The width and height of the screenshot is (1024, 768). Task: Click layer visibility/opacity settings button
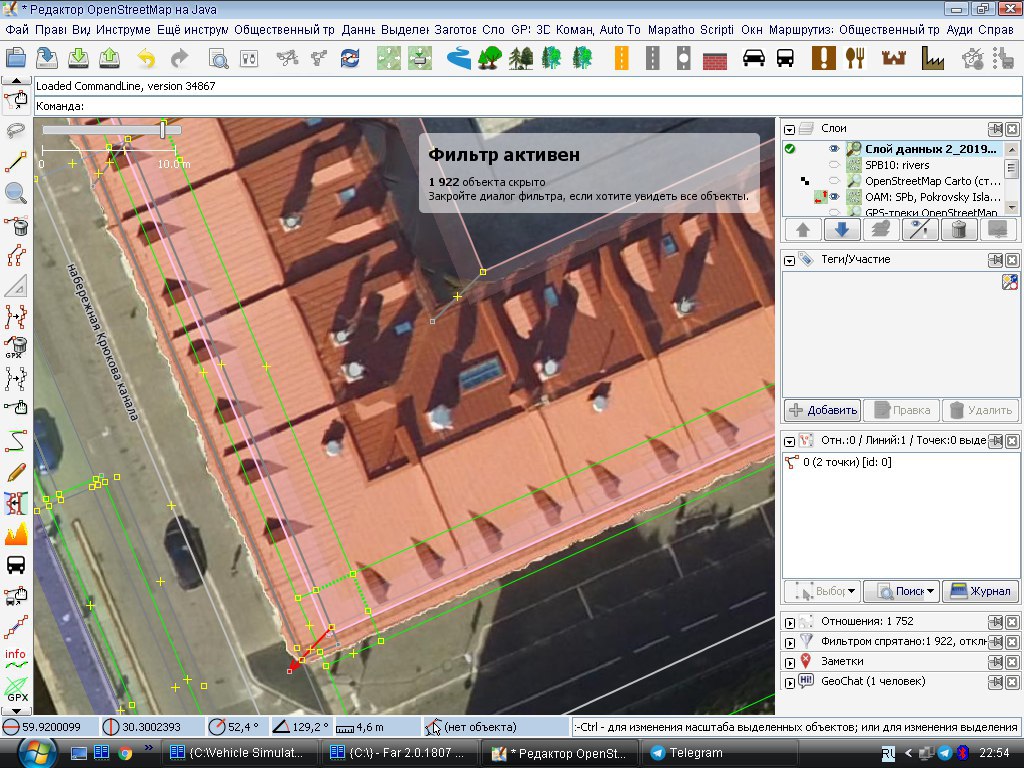920,230
